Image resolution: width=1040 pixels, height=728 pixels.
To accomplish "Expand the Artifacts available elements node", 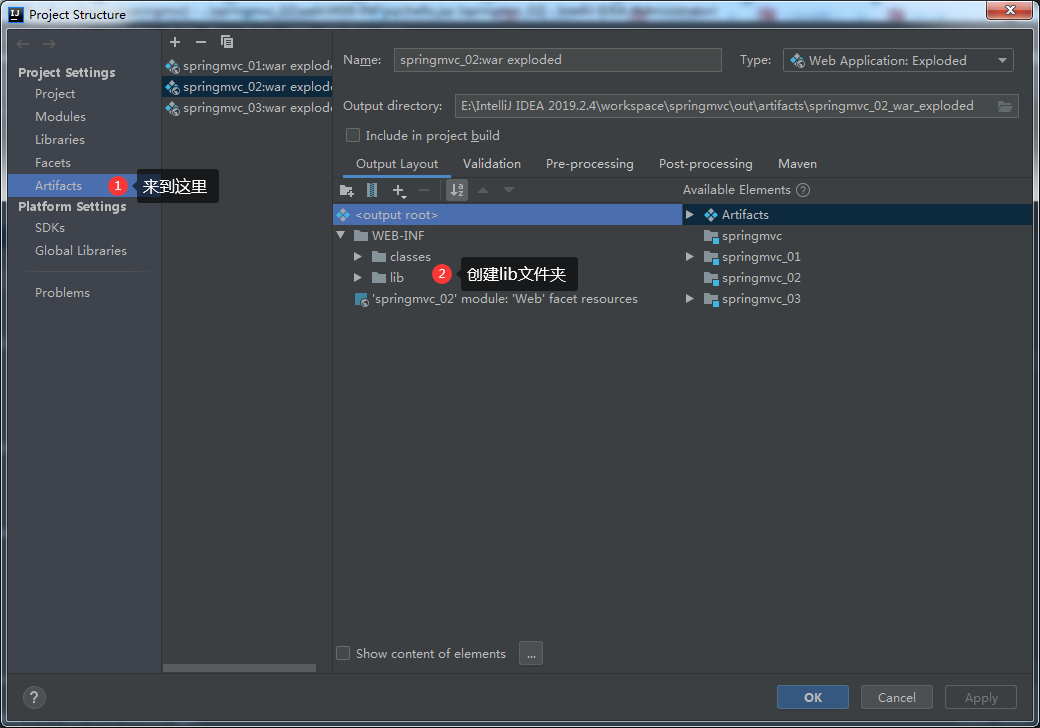I will (690, 215).
